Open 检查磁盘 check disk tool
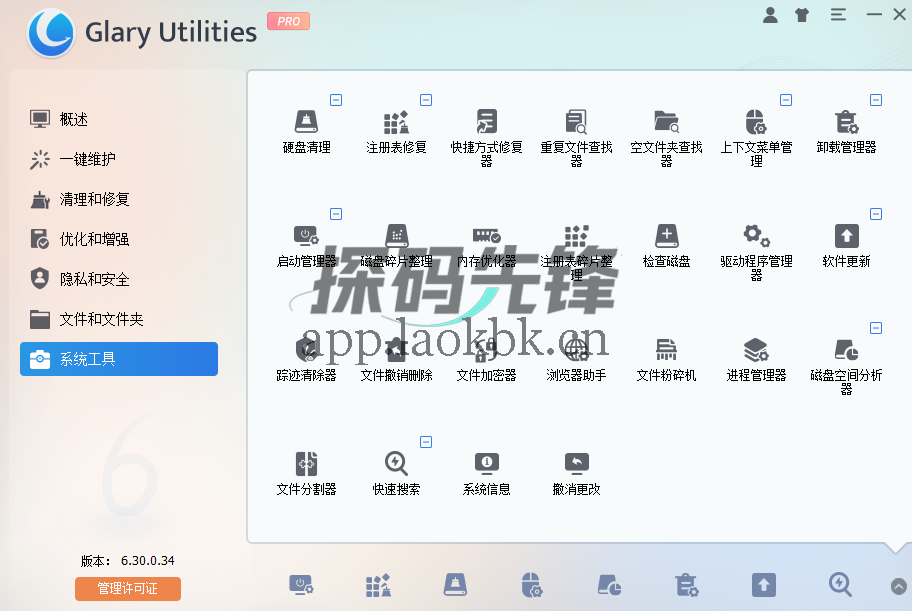The height and width of the screenshot is (611, 912). (667, 246)
